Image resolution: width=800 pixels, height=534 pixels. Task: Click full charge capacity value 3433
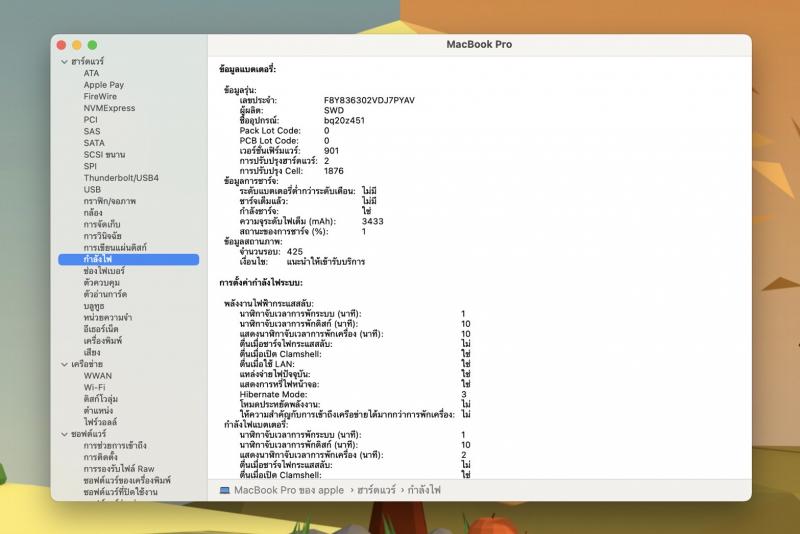click(x=372, y=221)
